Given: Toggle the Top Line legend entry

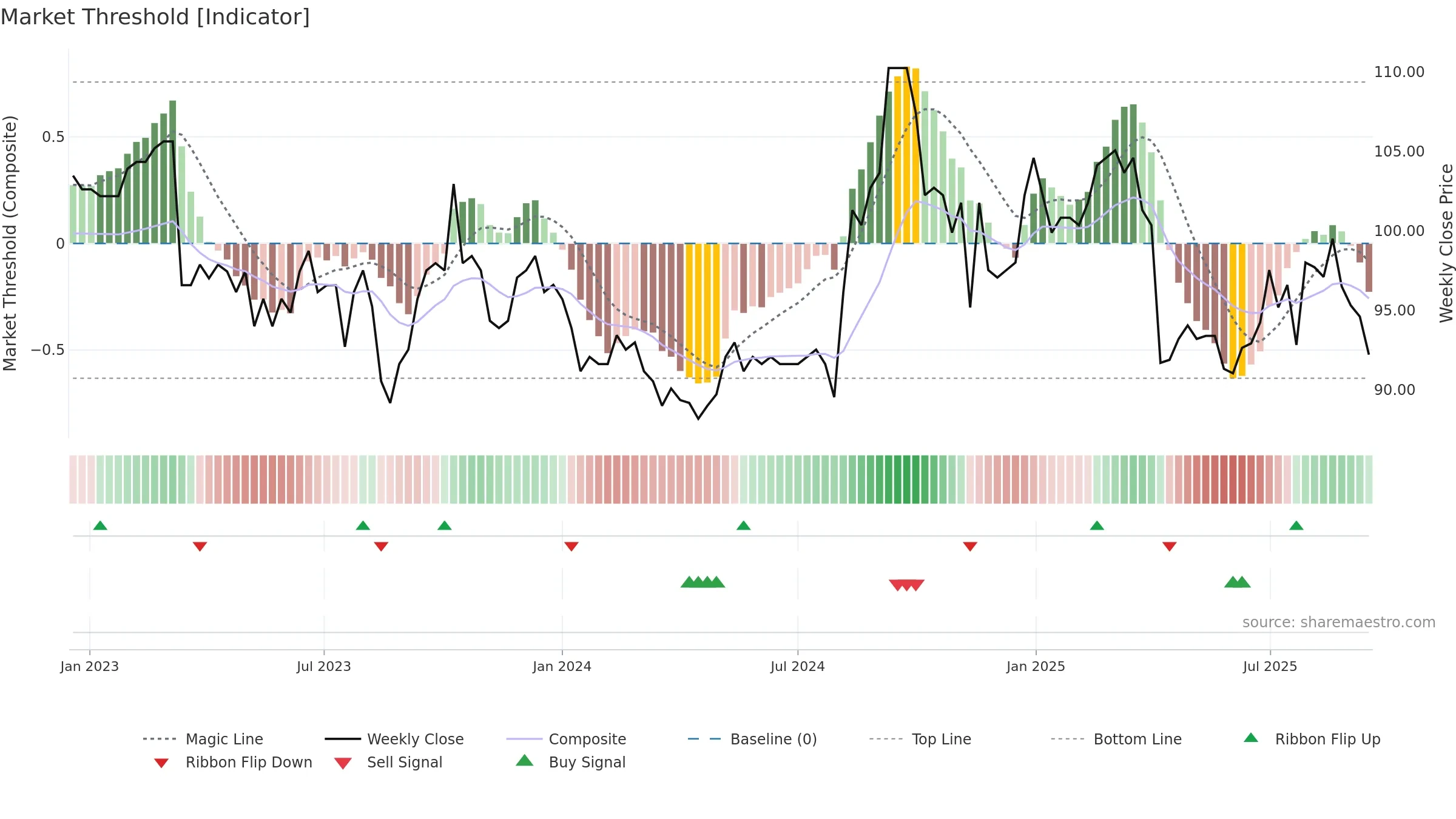Looking at the screenshot, I should pyautogui.click(x=920, y=739).
